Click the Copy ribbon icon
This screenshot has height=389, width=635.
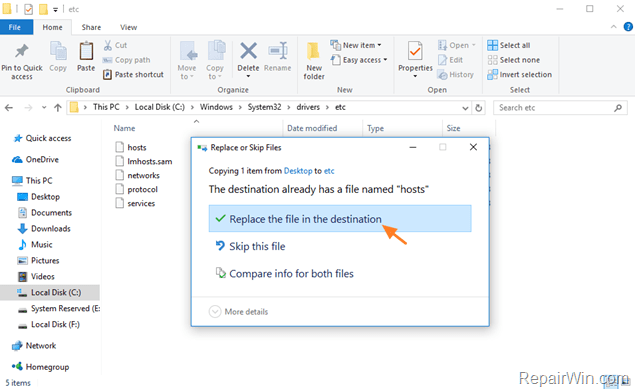click(x=58, y=51)
